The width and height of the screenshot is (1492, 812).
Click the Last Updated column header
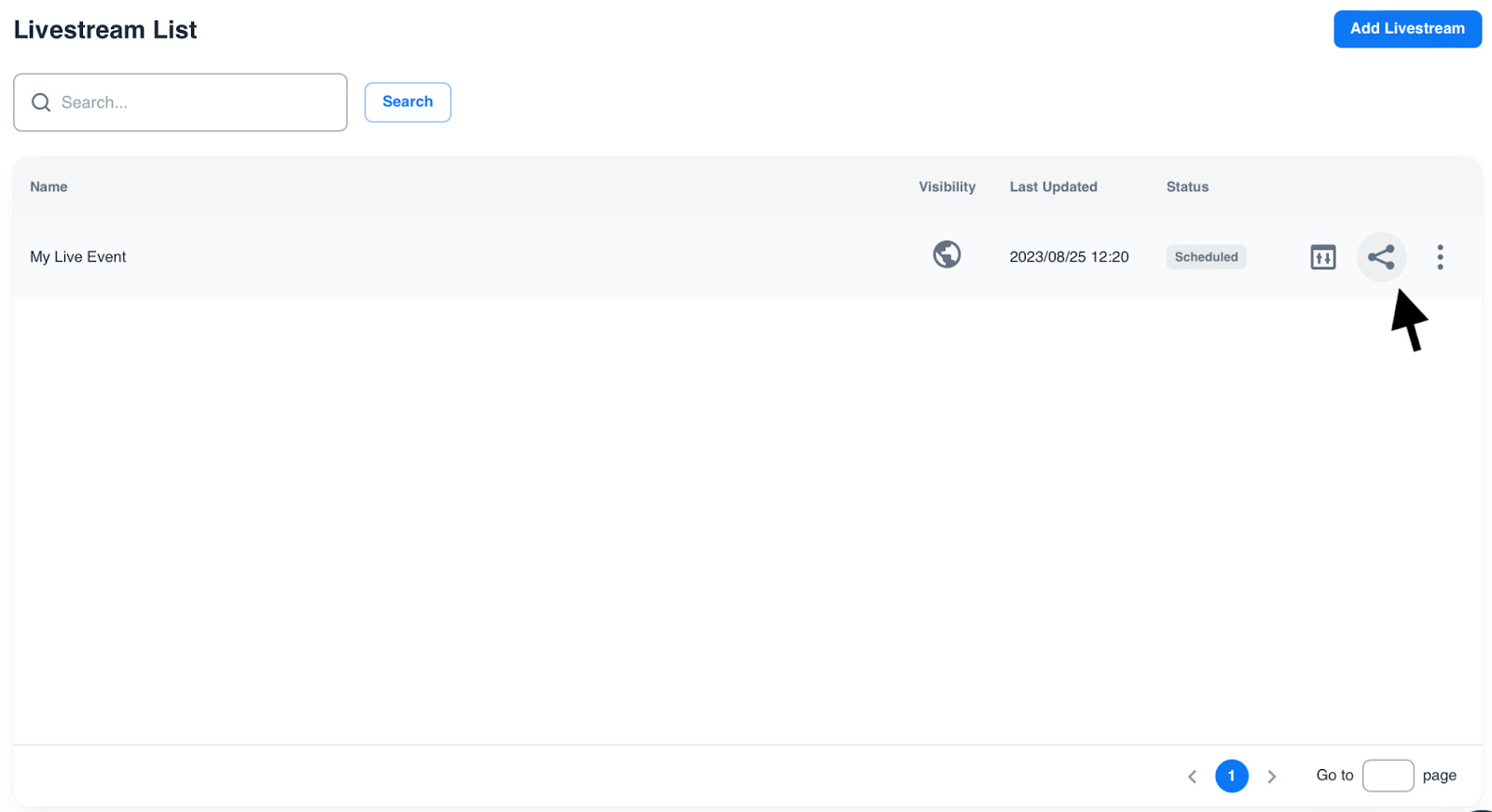tap(1053, 187)
